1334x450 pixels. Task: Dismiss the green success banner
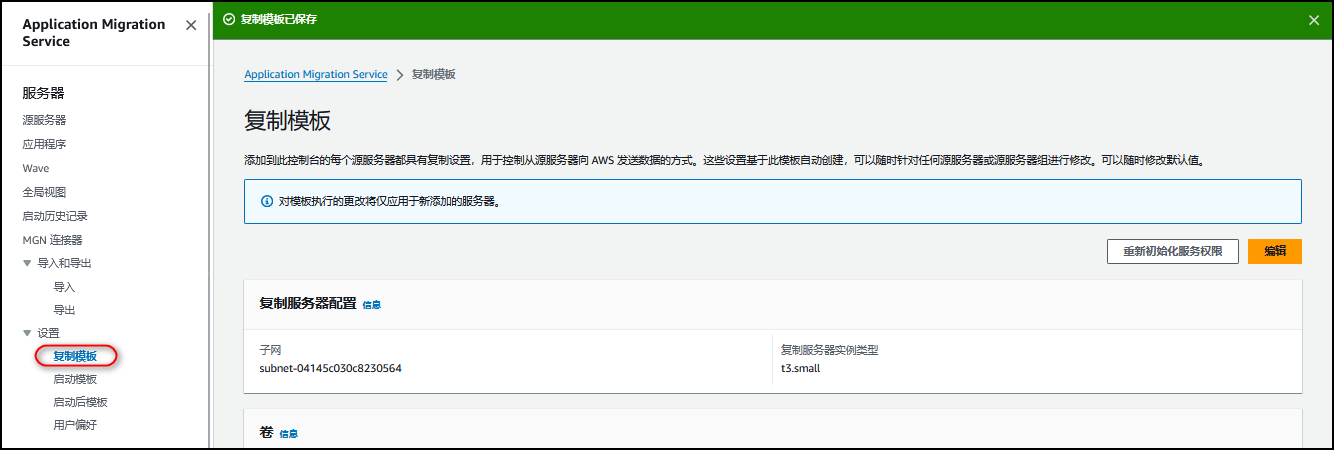(1314, 19)
